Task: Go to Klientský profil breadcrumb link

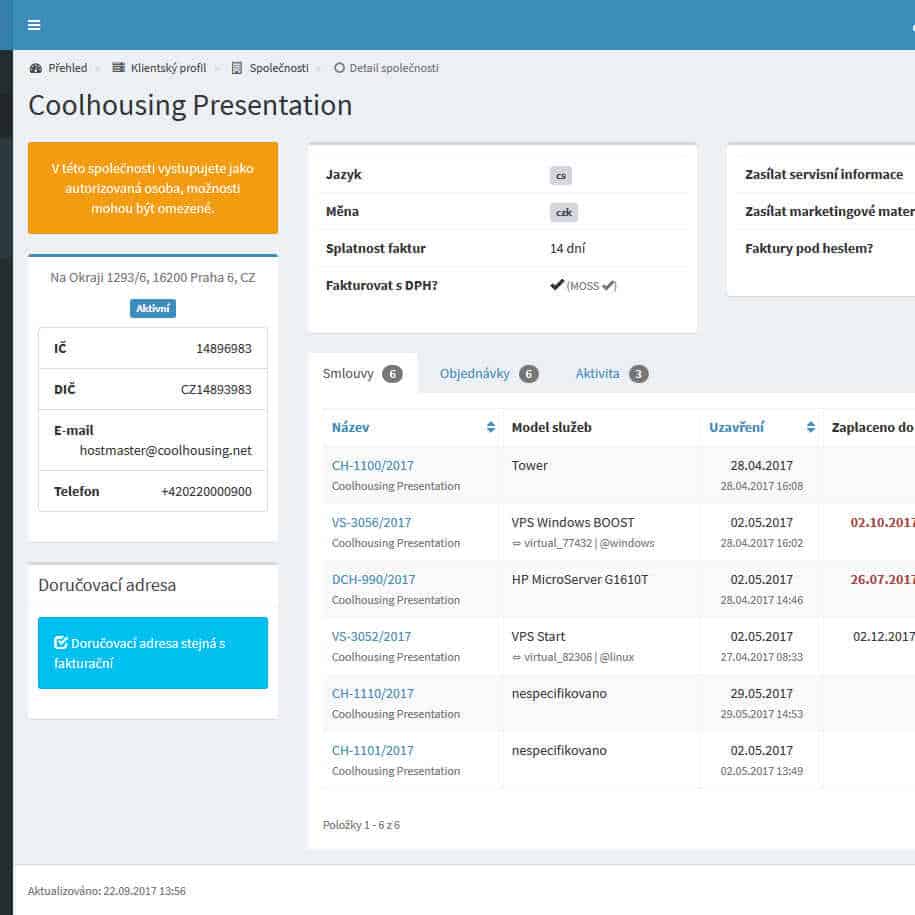Action: (168, 68)
